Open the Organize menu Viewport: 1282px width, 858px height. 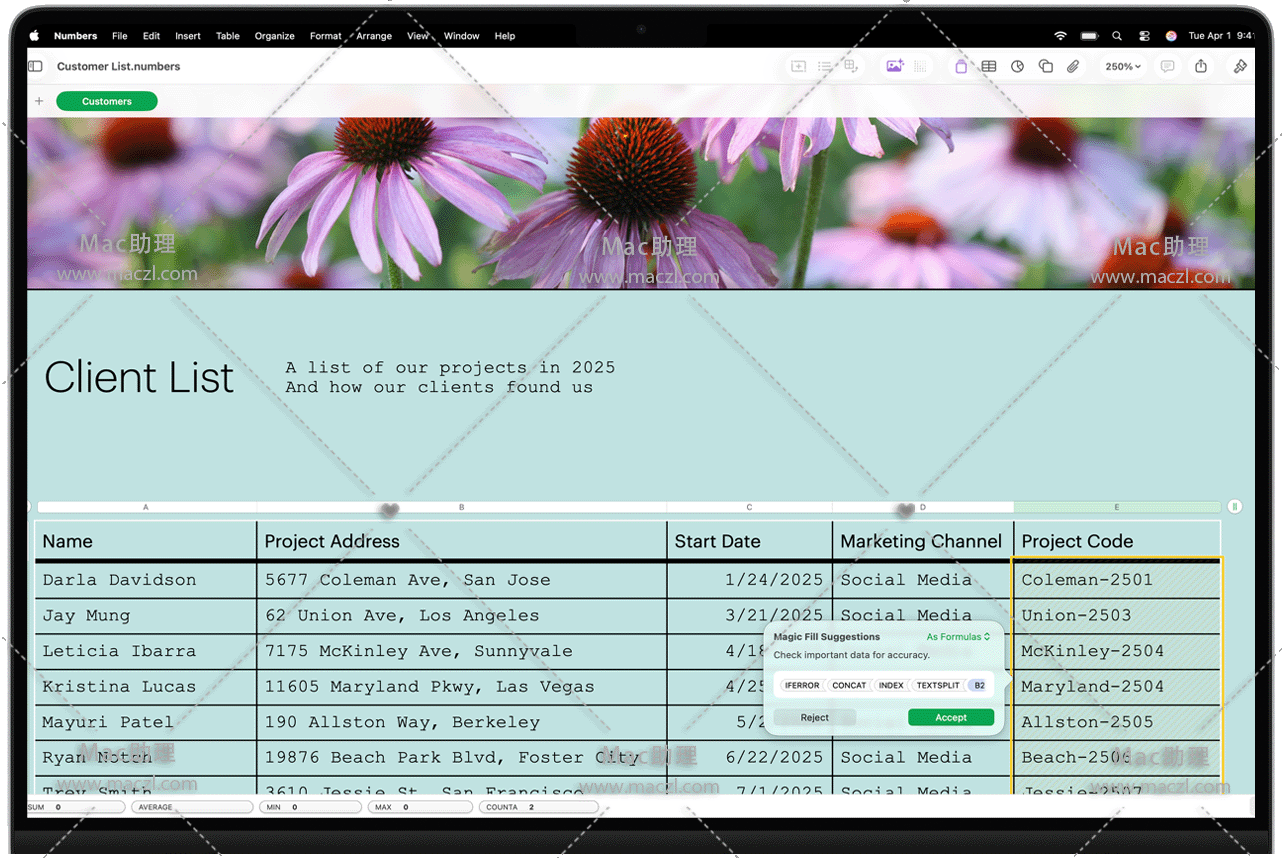(x=274, y=36)
